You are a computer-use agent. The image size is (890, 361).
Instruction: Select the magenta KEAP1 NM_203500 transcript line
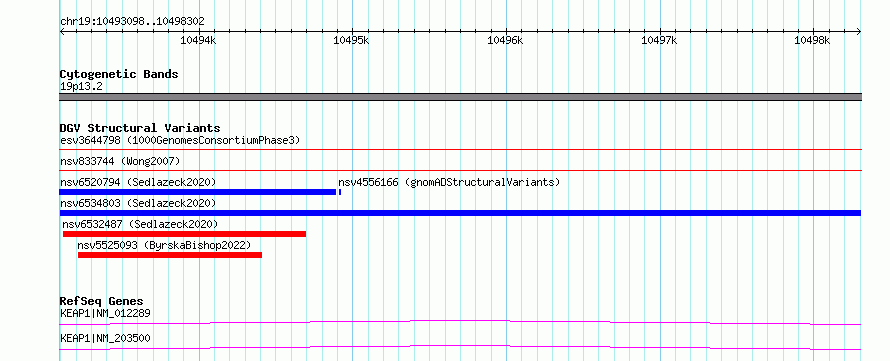click(x=460, y=347)
